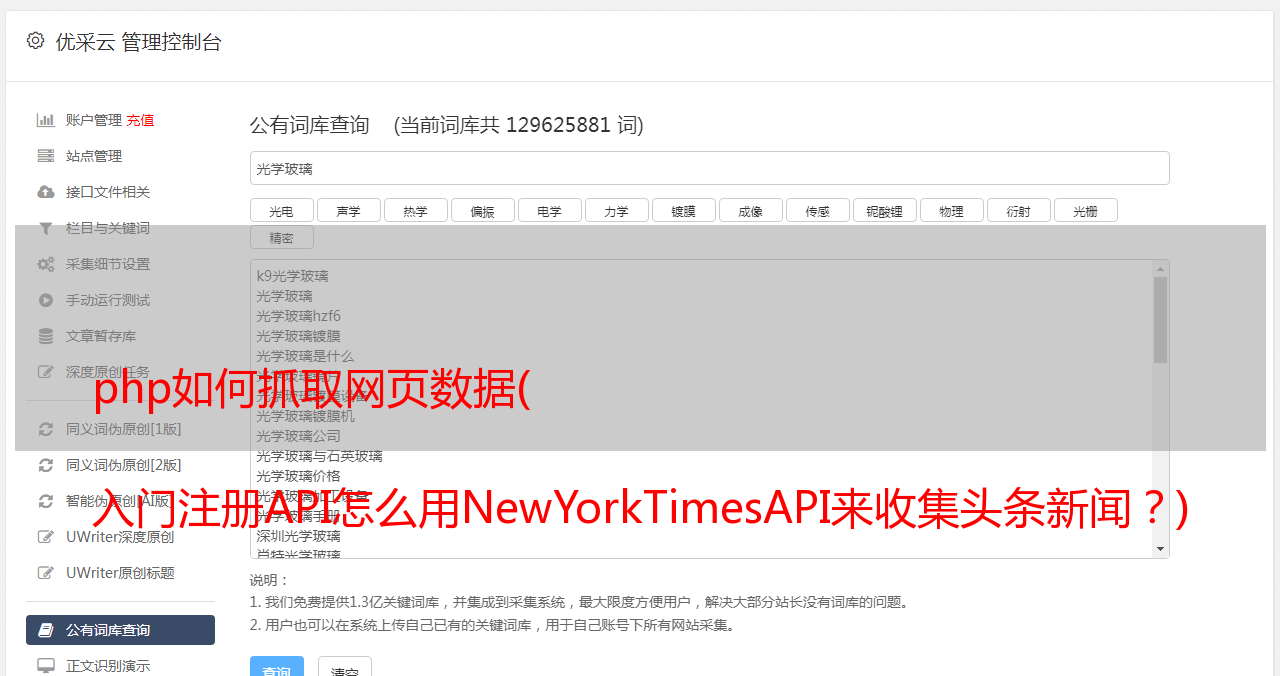Viewport: 1280px width, 676px height.
Task: Click the 成像 tag button
Action: pos(750,210)
